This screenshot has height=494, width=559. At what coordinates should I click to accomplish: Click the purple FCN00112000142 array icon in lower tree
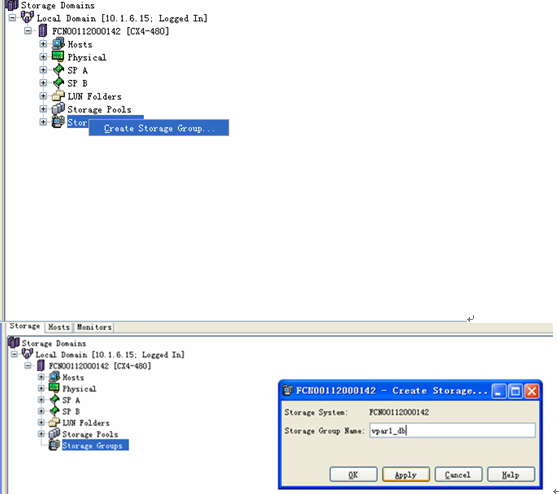coord(41,365)
